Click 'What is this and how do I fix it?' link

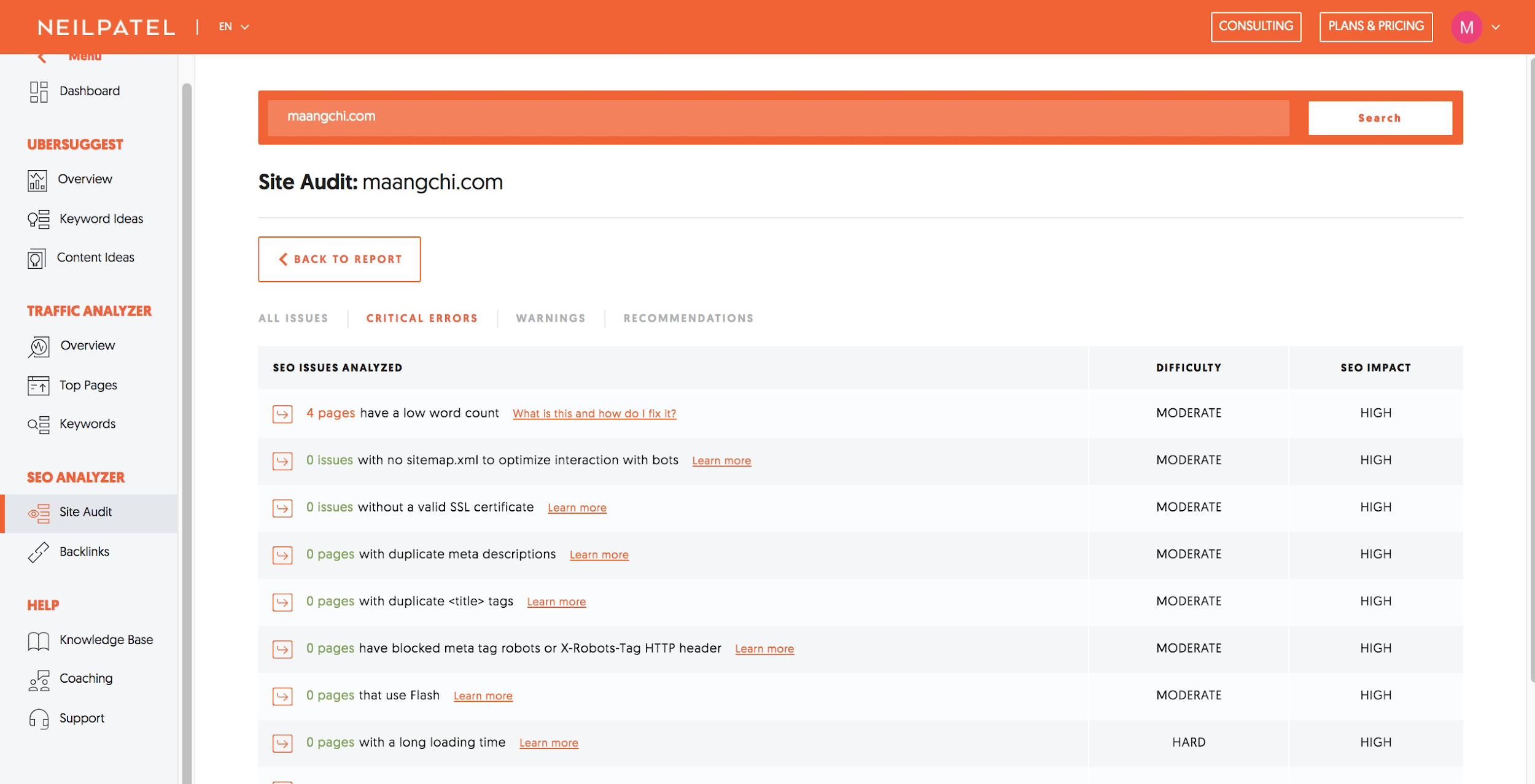pyautogui.click(x=594, y=414)
